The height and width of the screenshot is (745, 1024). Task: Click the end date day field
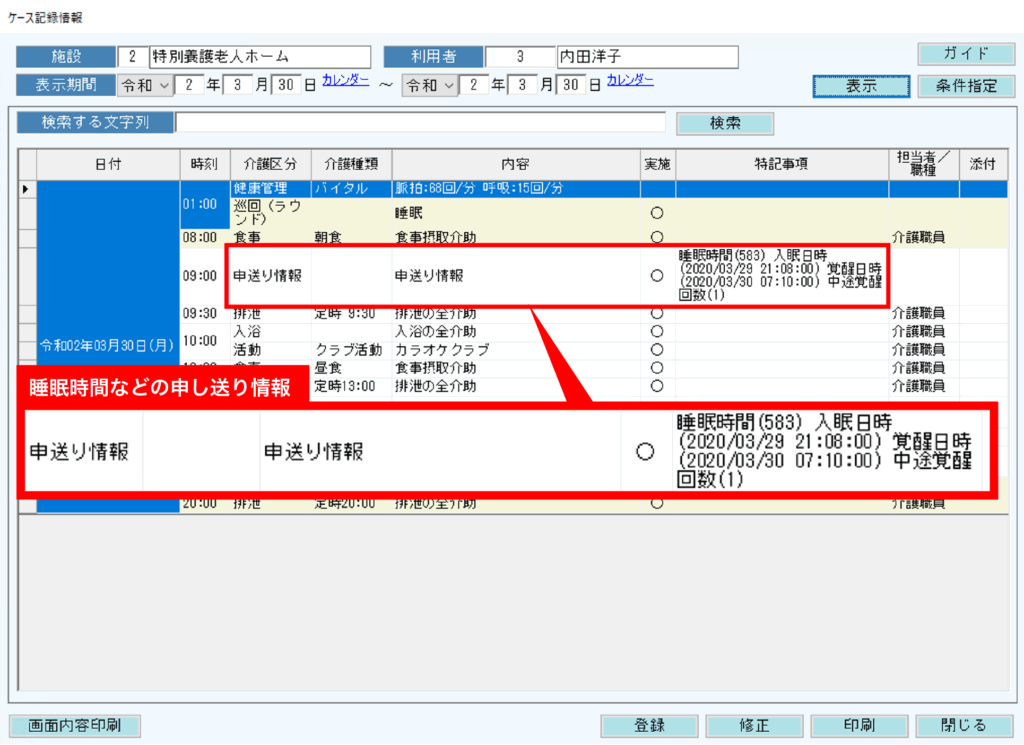(x=571, y=86)
